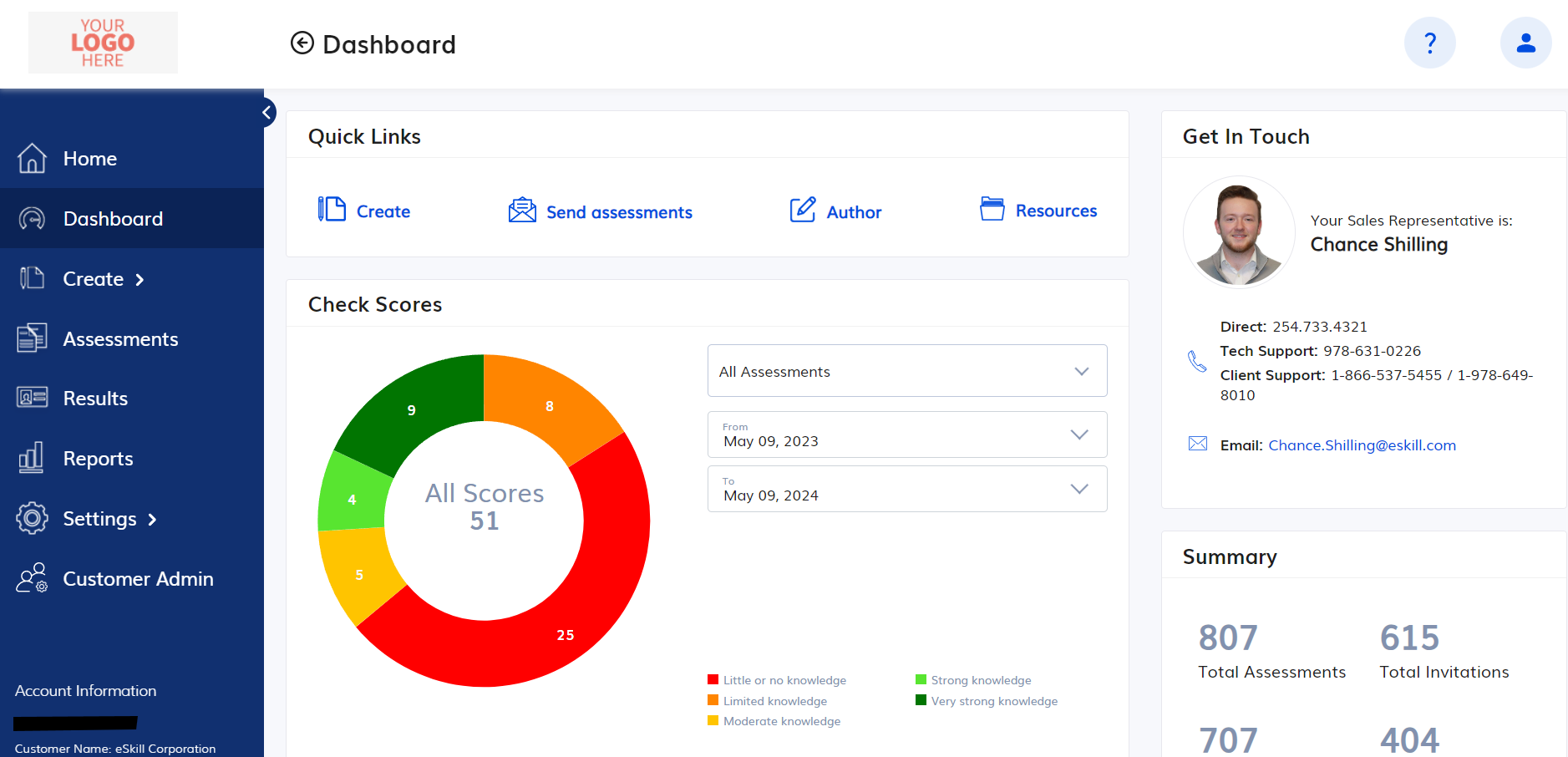The width and height of the screenshot is (1568, 757).
Task: Open Reports from the sidebar
Action: pyautogui.click(x=98, y=459)
